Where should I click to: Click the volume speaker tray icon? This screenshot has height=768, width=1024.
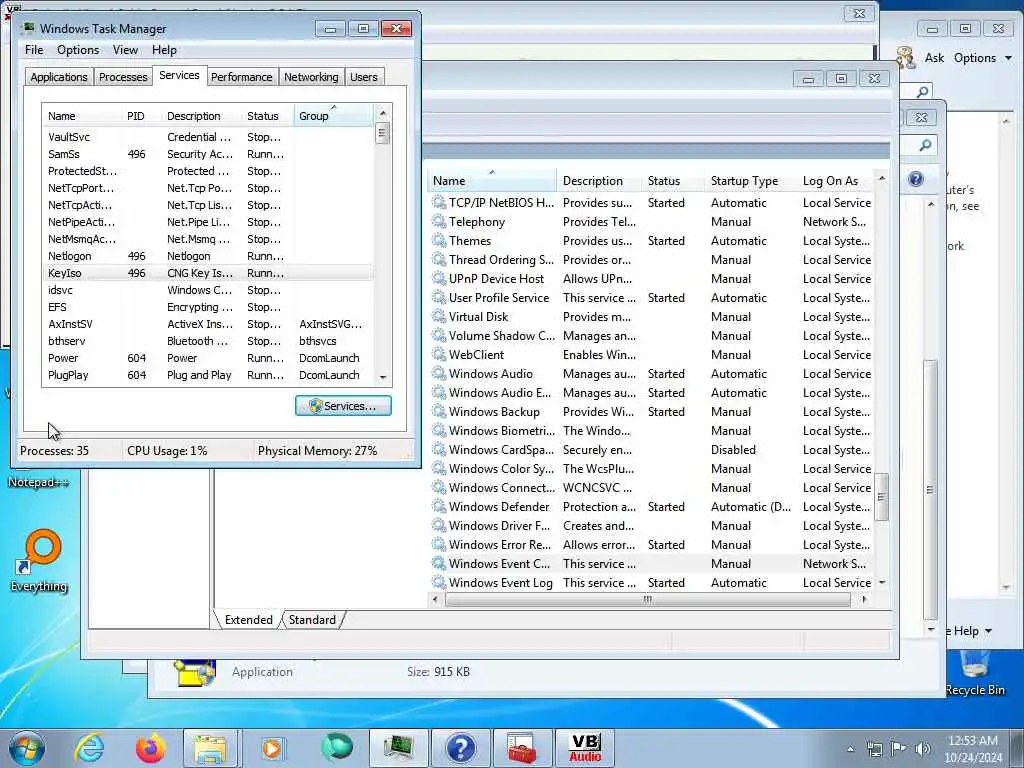click(922, 749)
